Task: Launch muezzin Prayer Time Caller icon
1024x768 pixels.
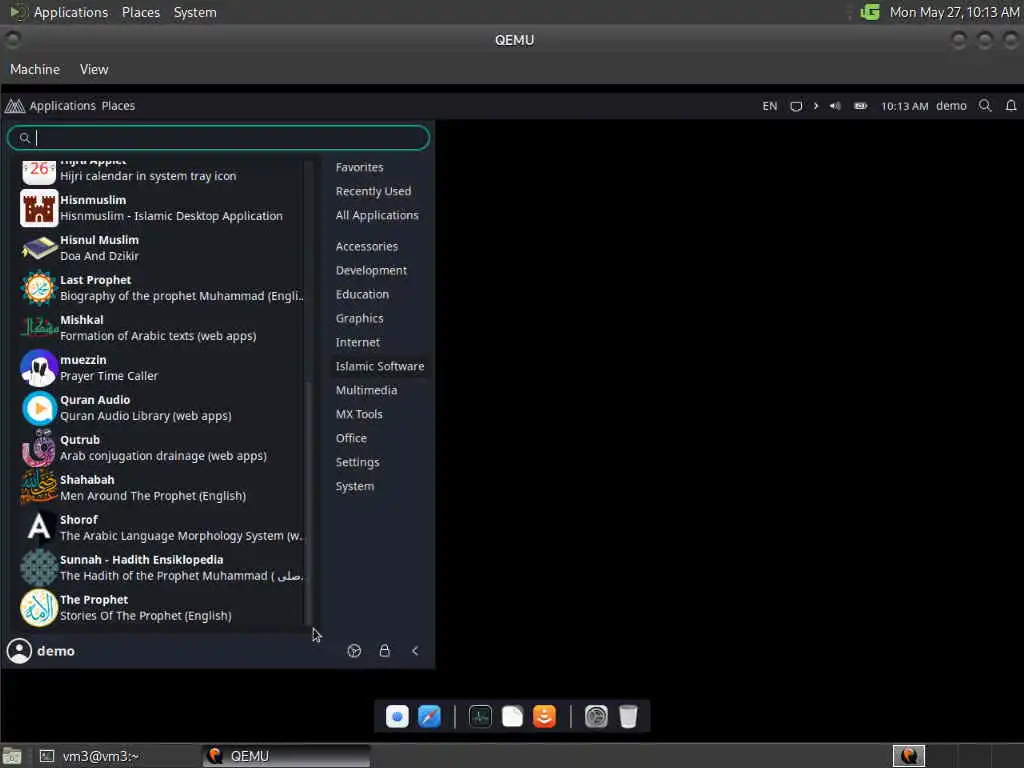Action: pos(39,368)
